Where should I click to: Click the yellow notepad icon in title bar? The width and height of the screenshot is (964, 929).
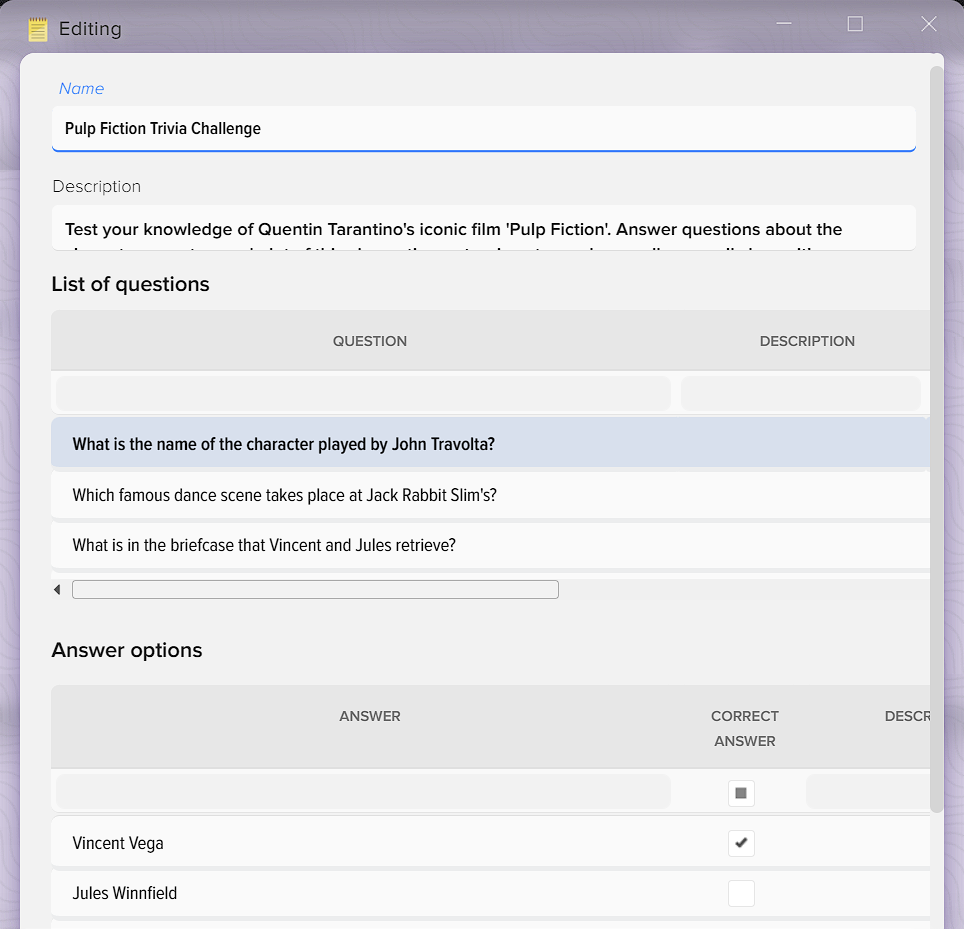(x=38, y=30)
